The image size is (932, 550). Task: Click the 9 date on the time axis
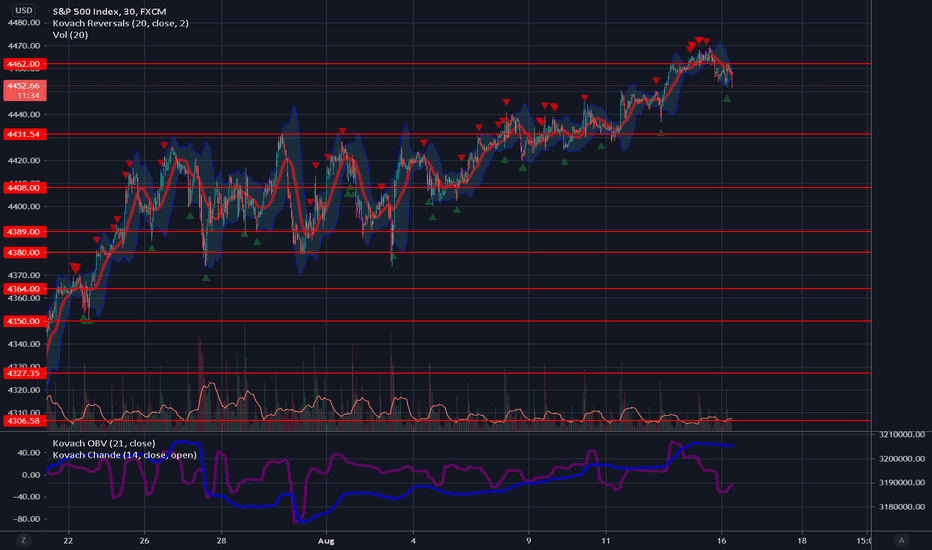click(528, 541)
